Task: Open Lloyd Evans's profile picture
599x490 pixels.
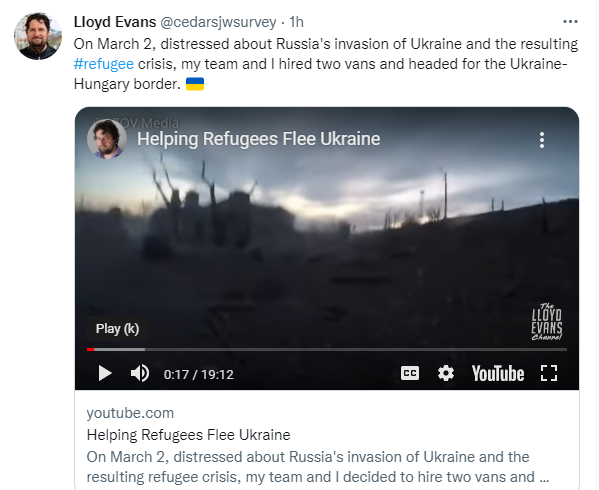Action: (38, 36)
